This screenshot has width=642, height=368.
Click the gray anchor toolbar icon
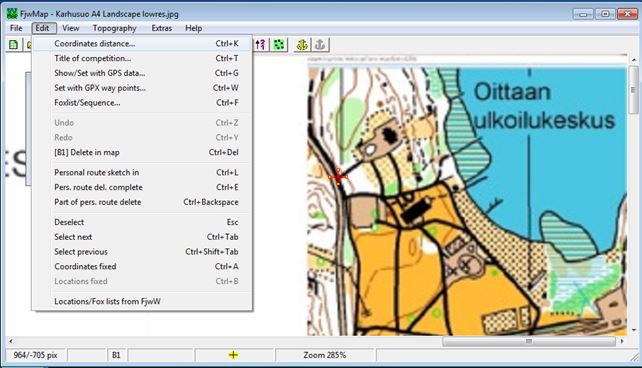tap(320, 45)
